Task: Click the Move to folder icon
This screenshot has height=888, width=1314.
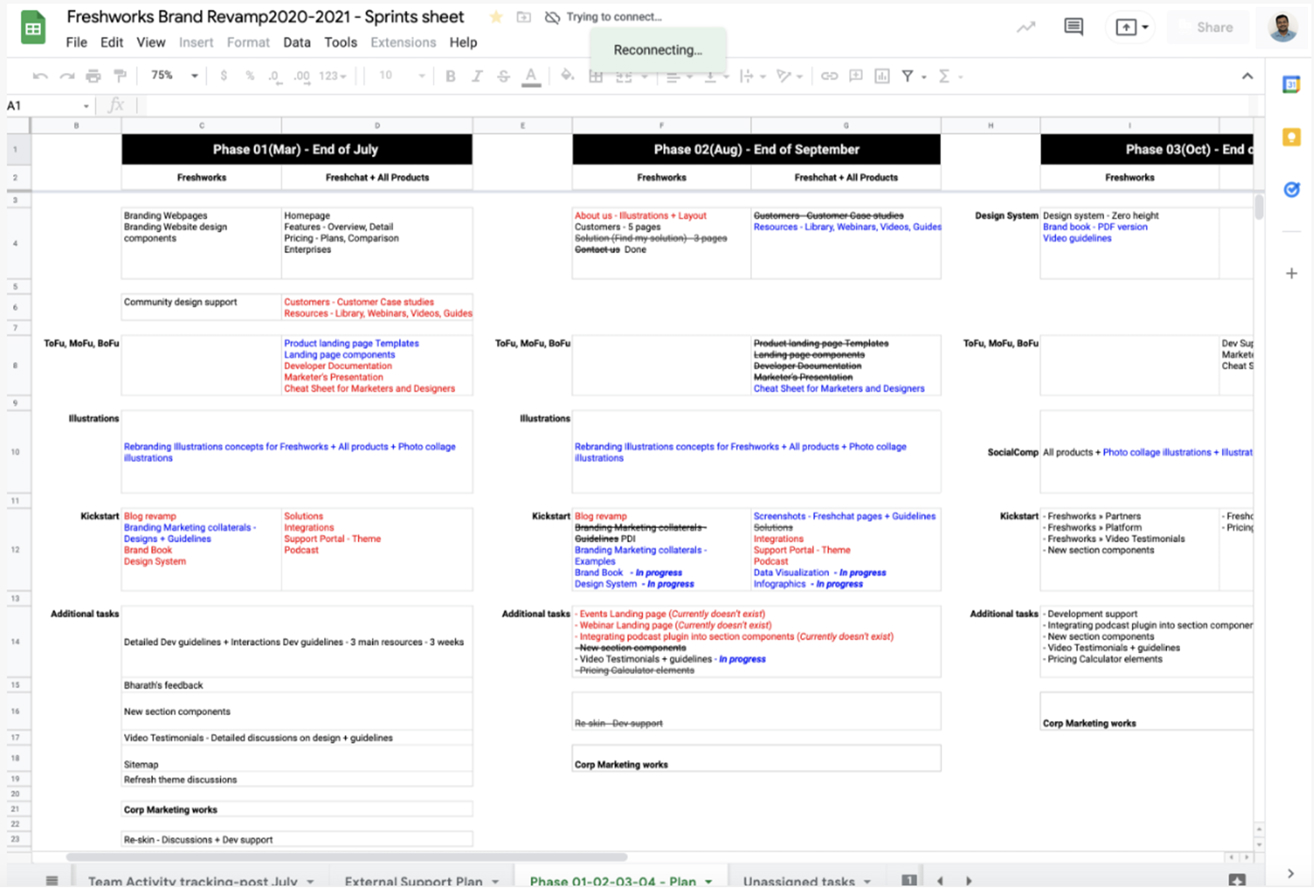Action: 524,17
